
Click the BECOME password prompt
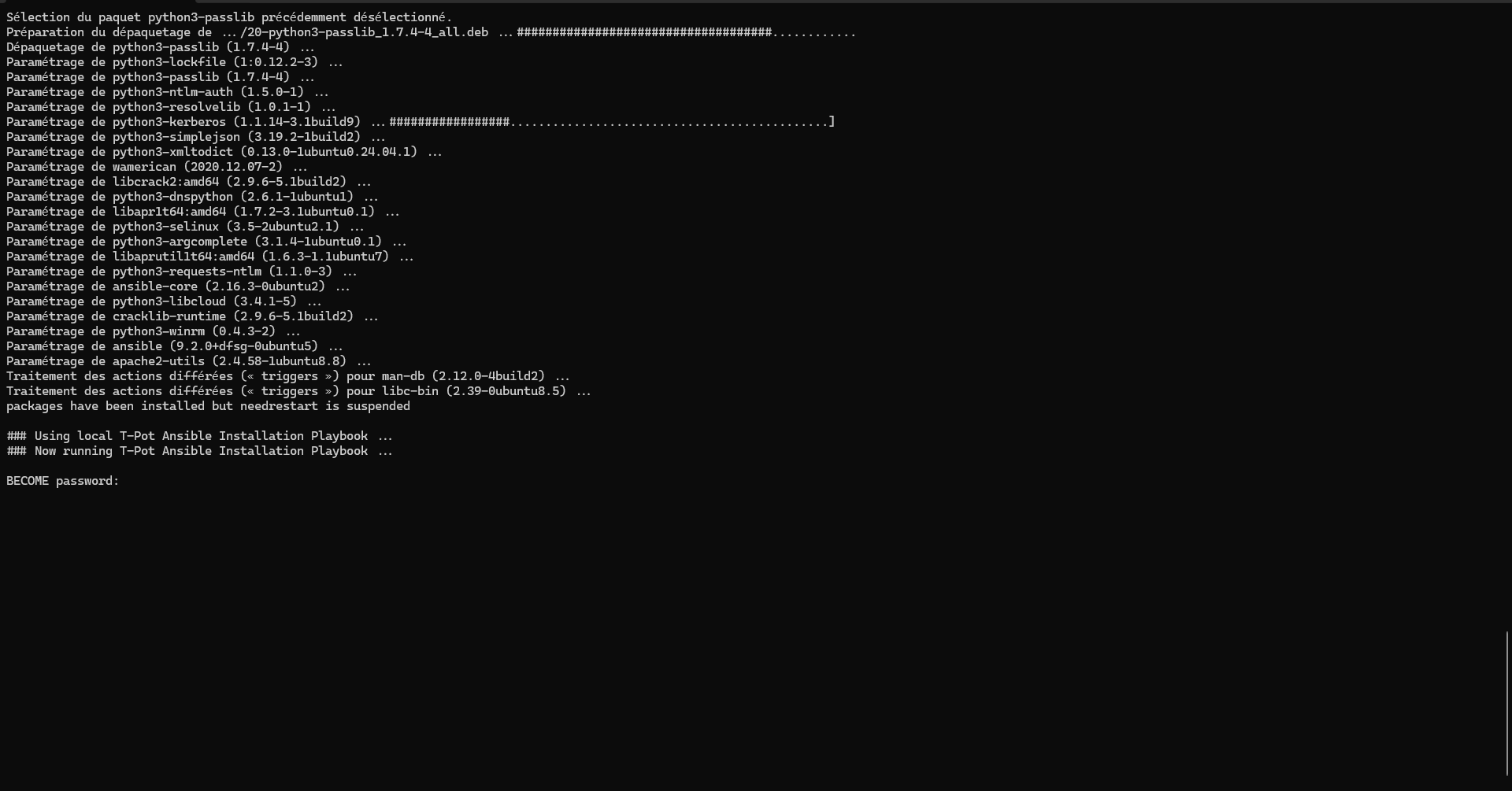click(63, 481)
